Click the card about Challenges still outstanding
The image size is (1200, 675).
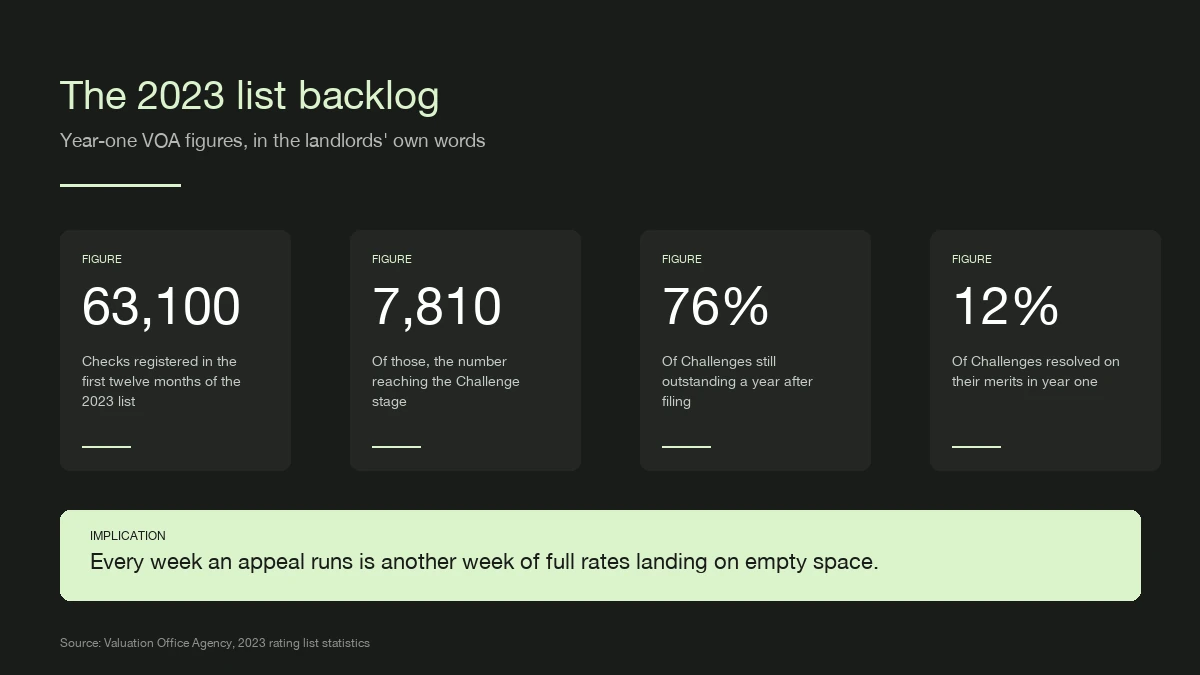[x=755, y=350]
